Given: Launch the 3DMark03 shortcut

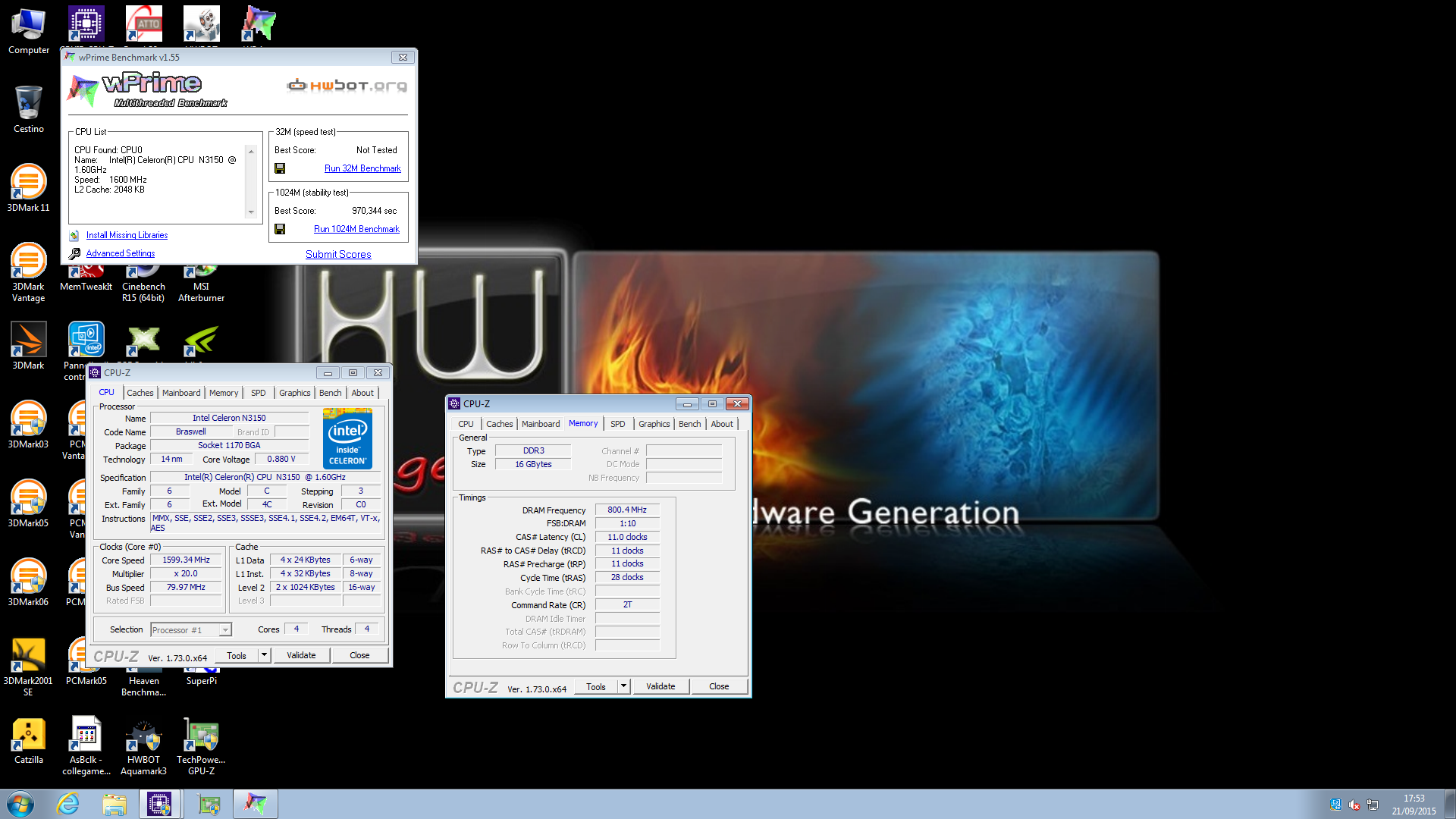Looking at the screenshot, I should pos(29,425).
